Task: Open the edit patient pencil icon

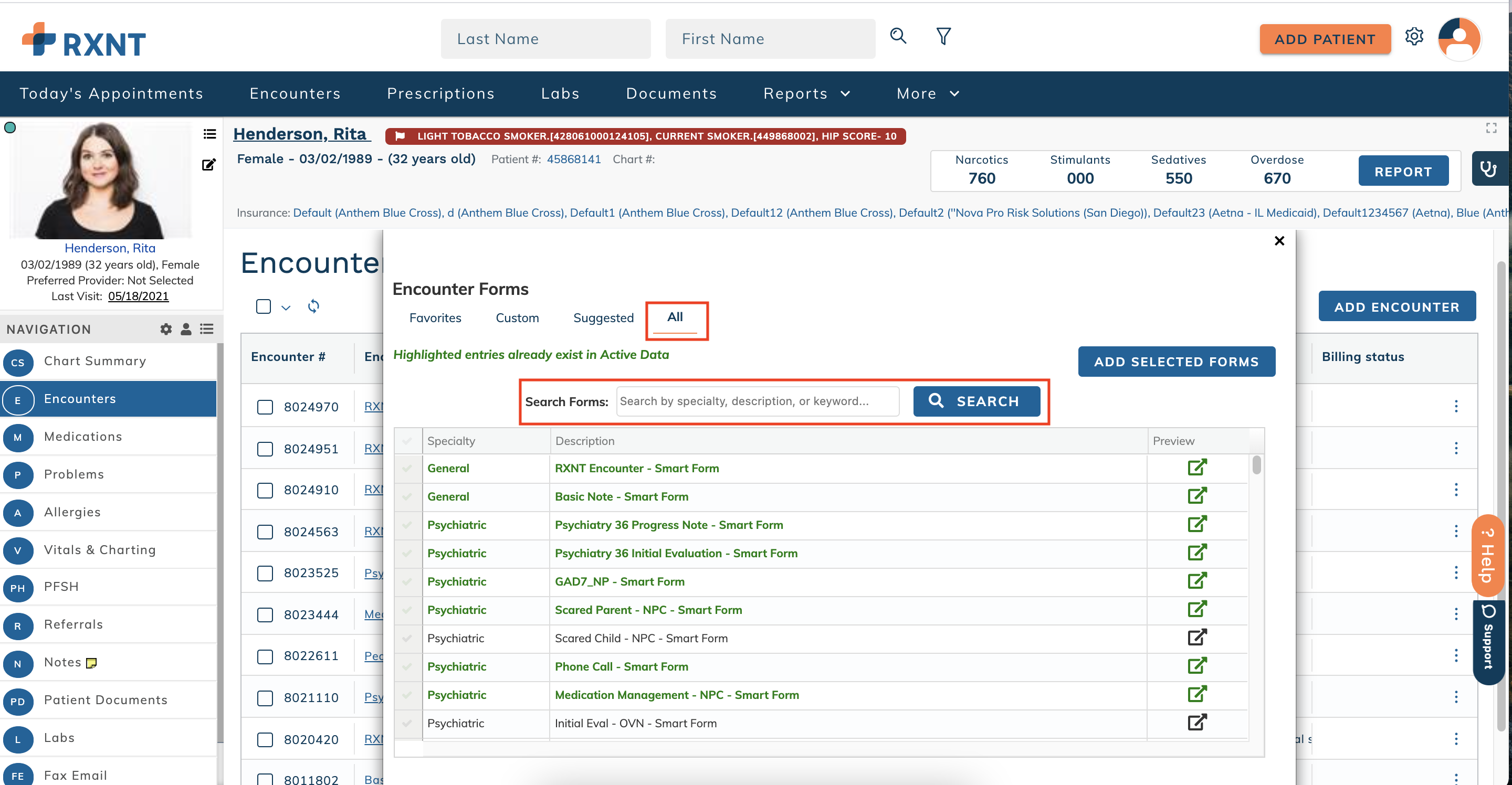Action: pyautogui.click(x=208, y=164)
